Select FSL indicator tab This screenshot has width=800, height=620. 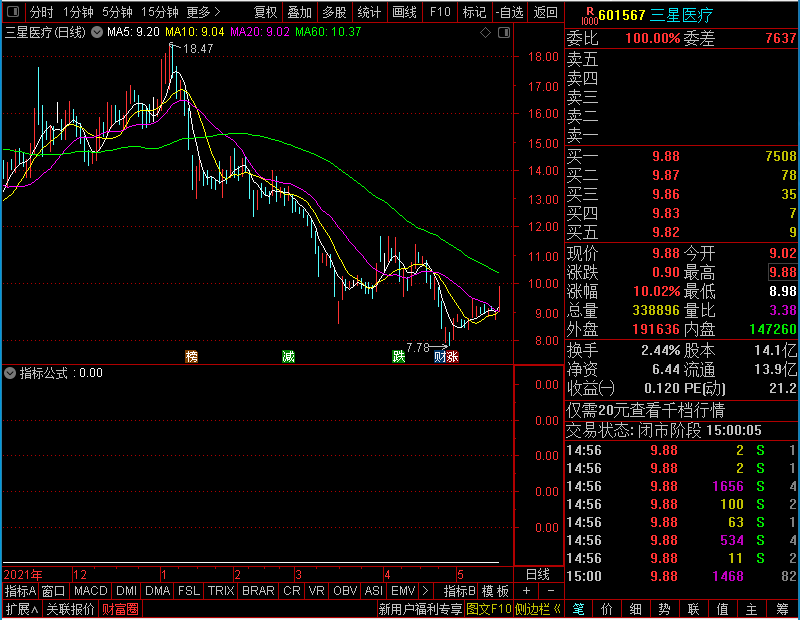(x=188, y=591)
